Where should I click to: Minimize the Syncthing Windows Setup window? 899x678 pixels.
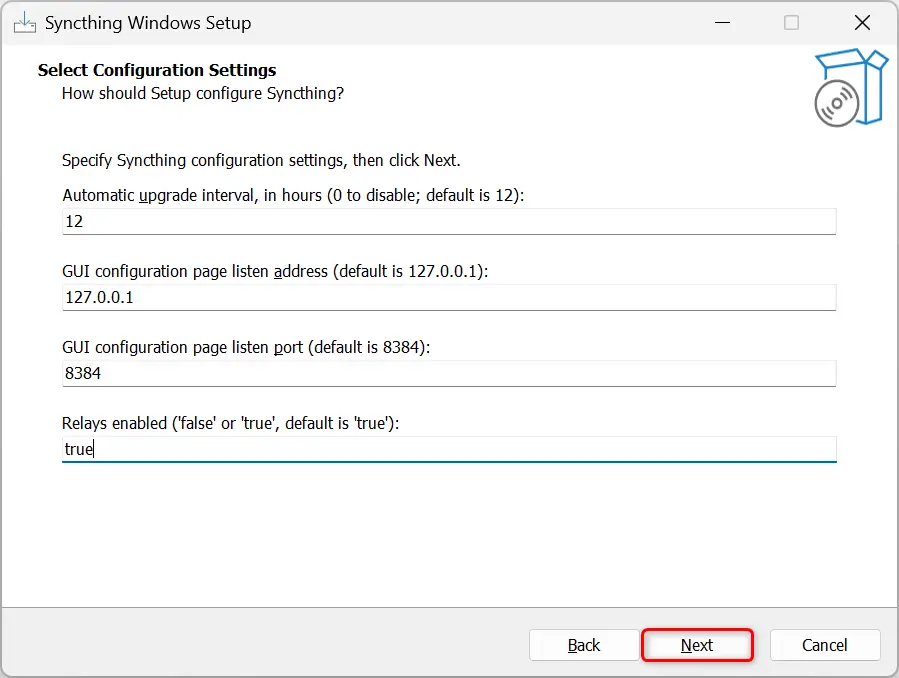(722, 23)
